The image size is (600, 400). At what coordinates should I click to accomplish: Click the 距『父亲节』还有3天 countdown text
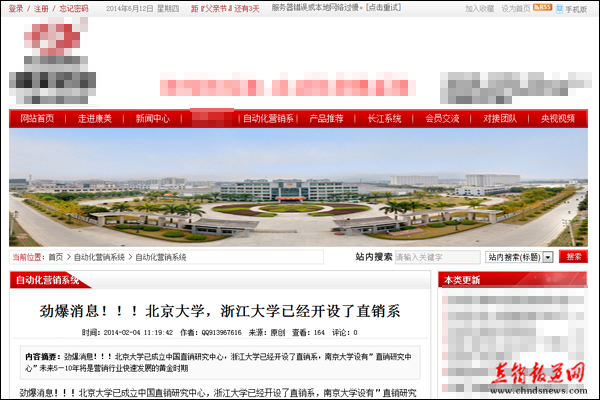click(x=225, y=8)
